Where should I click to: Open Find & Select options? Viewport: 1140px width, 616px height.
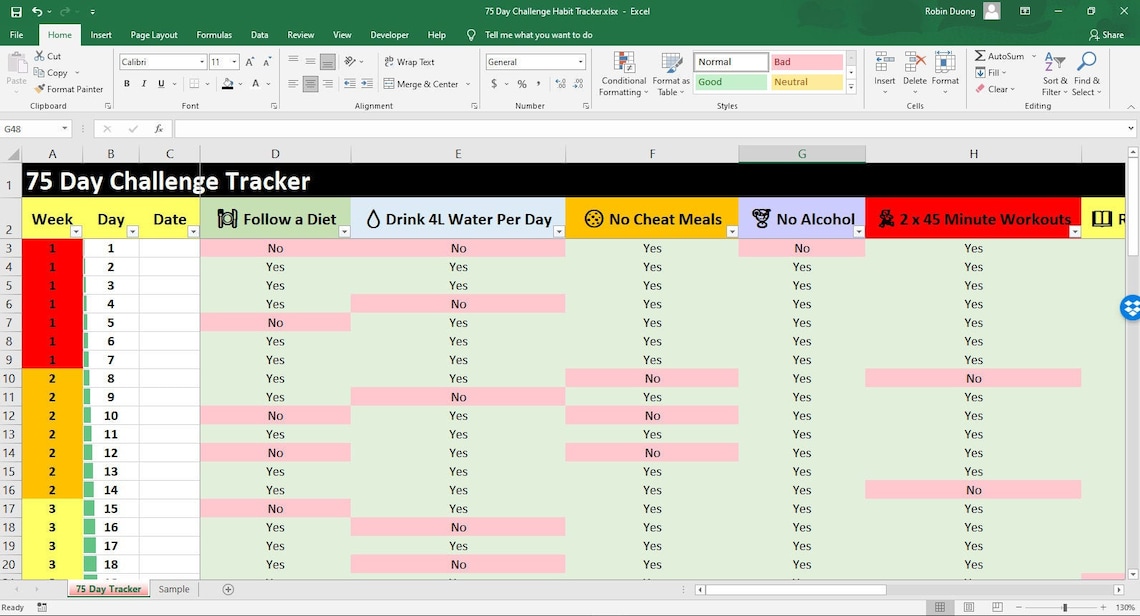pos(1087,73)
